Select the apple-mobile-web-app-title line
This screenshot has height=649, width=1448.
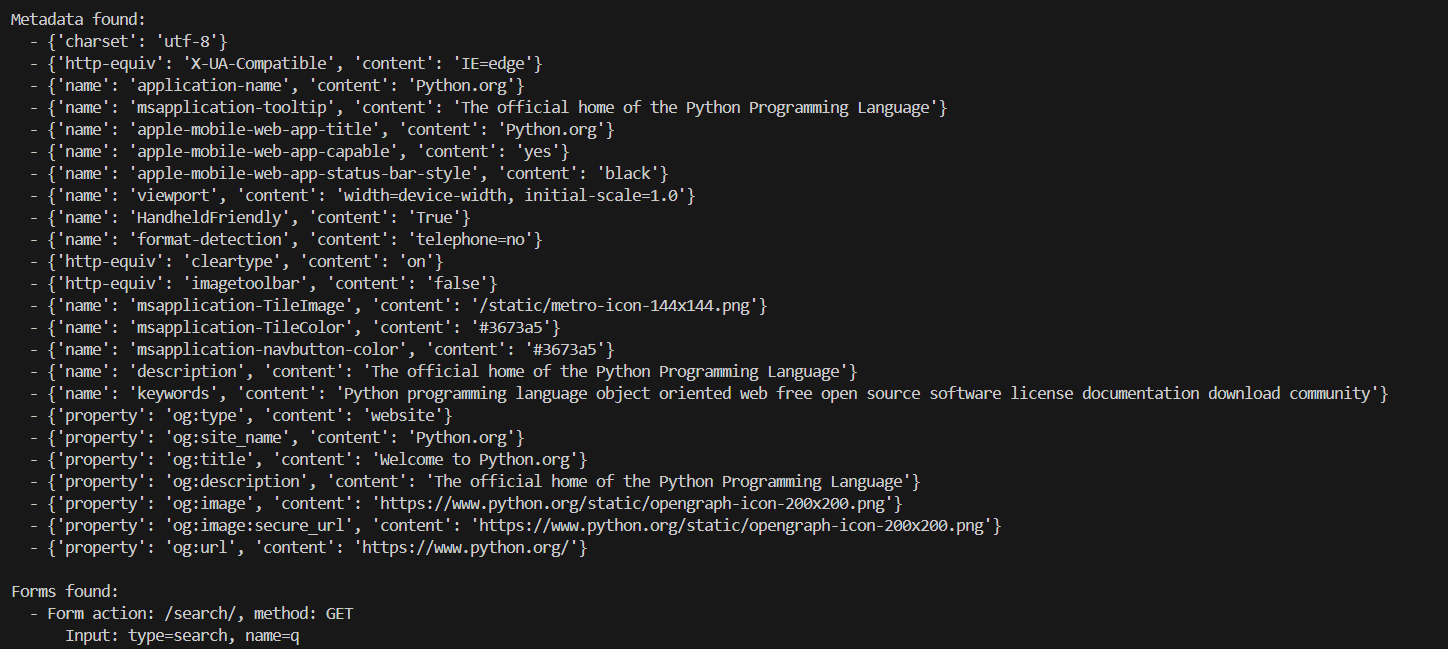pos(322,129)
